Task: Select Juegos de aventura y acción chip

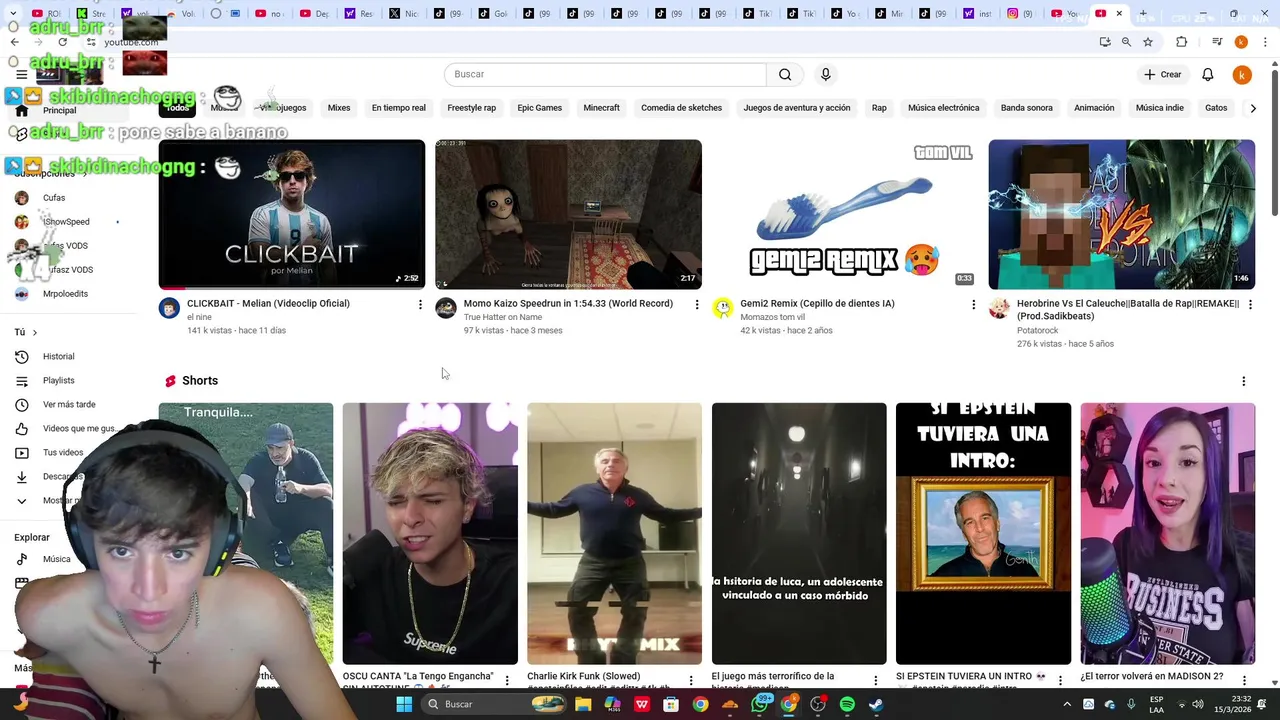Action: [x=796, y=108]
